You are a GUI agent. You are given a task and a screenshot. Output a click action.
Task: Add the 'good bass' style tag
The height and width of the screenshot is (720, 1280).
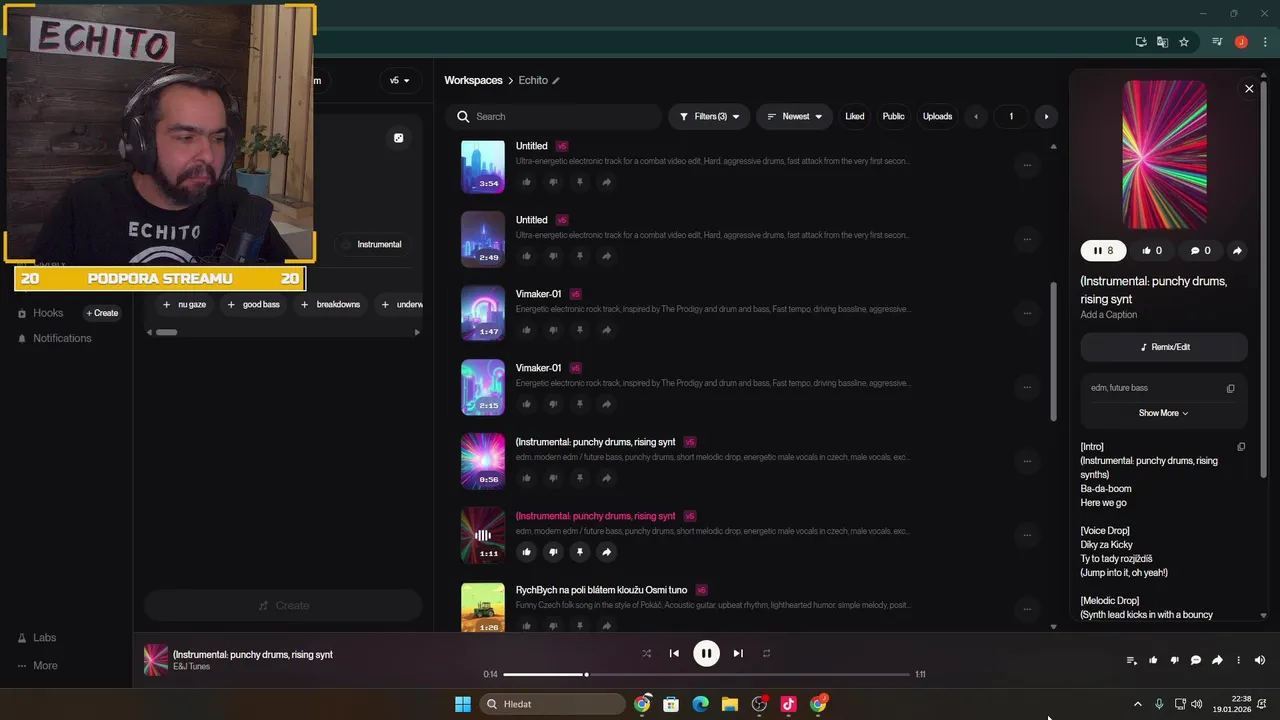coord(253,304)
